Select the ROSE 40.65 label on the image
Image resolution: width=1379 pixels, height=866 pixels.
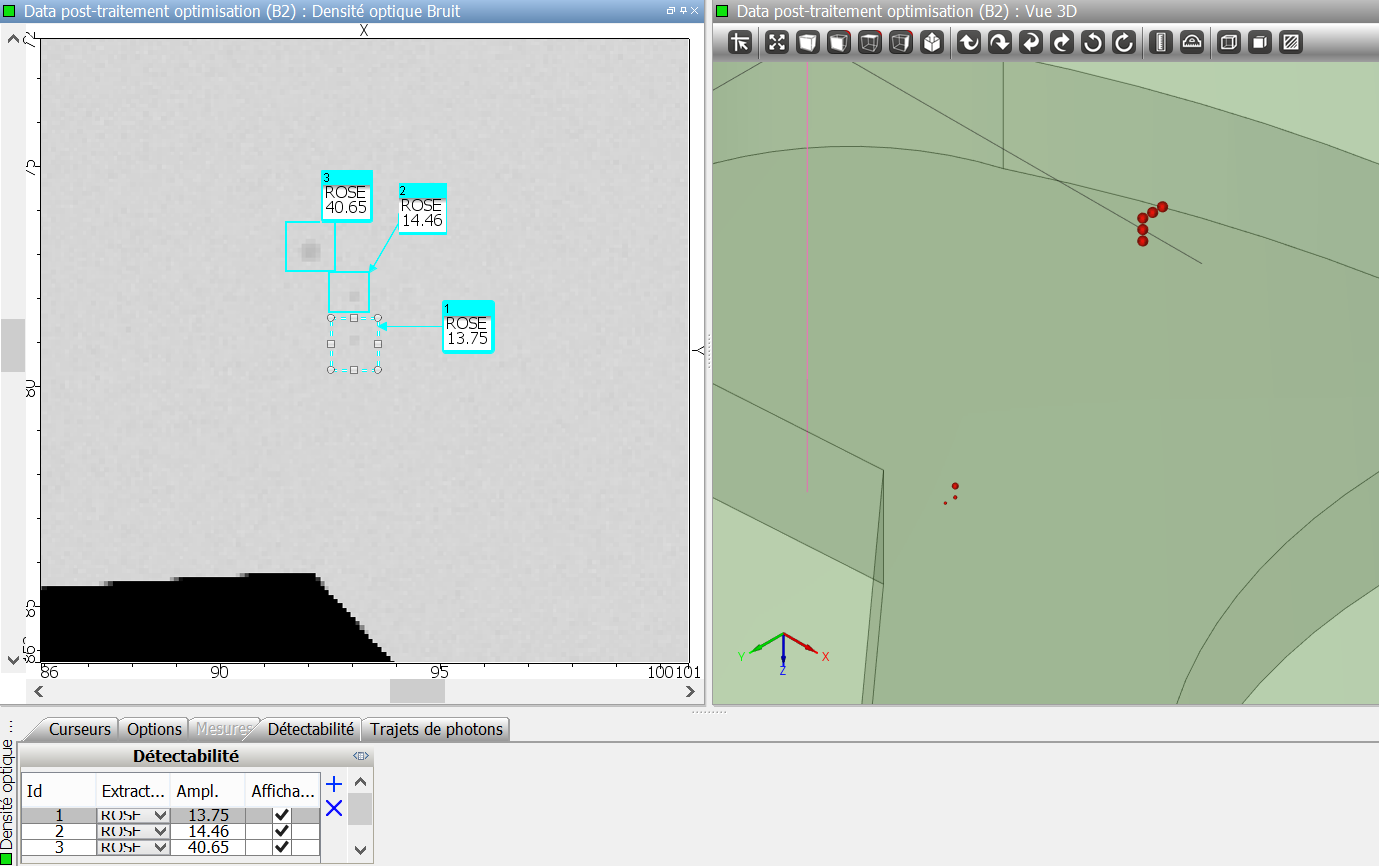tap(346, 195)
